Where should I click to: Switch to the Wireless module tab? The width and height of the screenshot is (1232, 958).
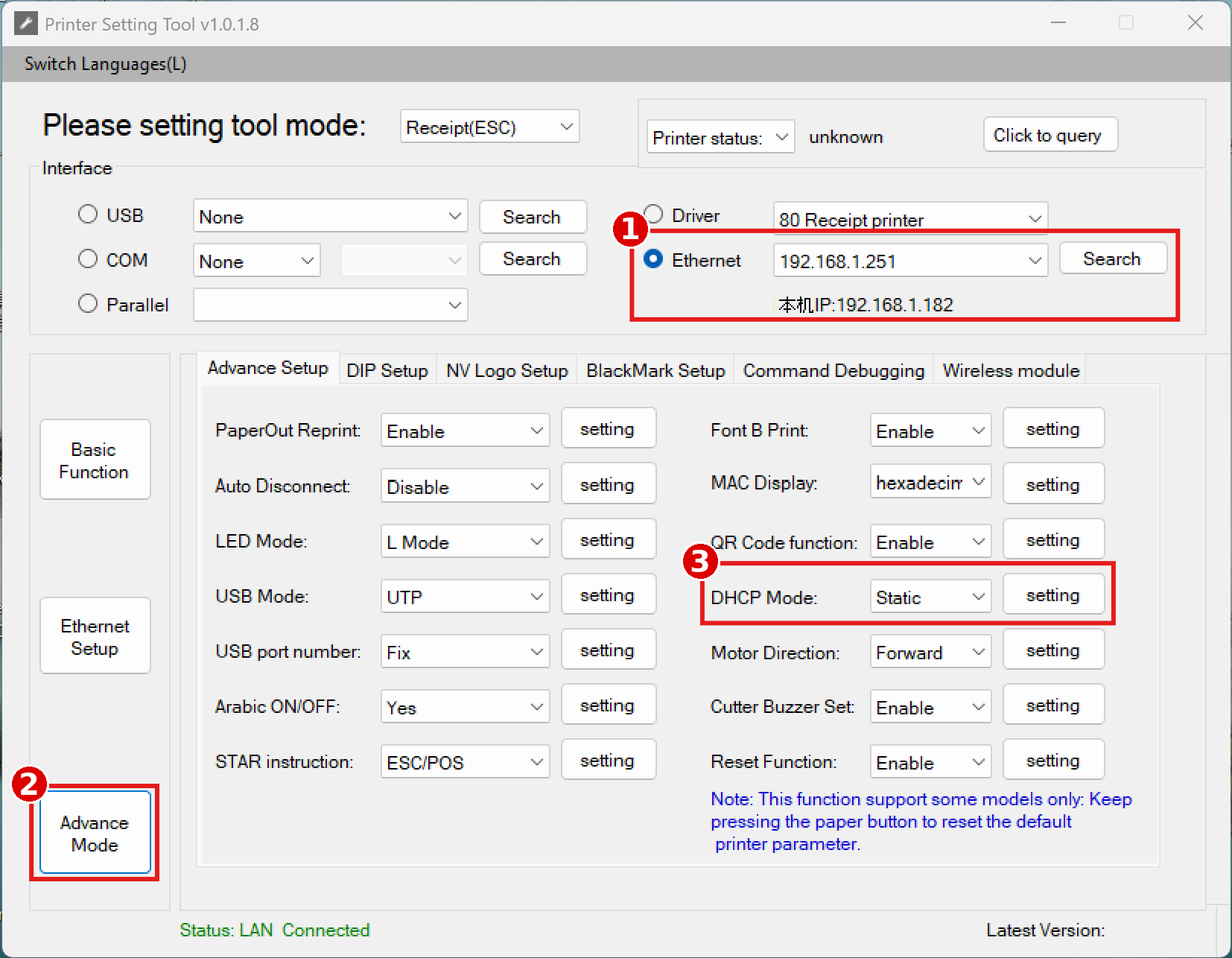point(1011,370)
